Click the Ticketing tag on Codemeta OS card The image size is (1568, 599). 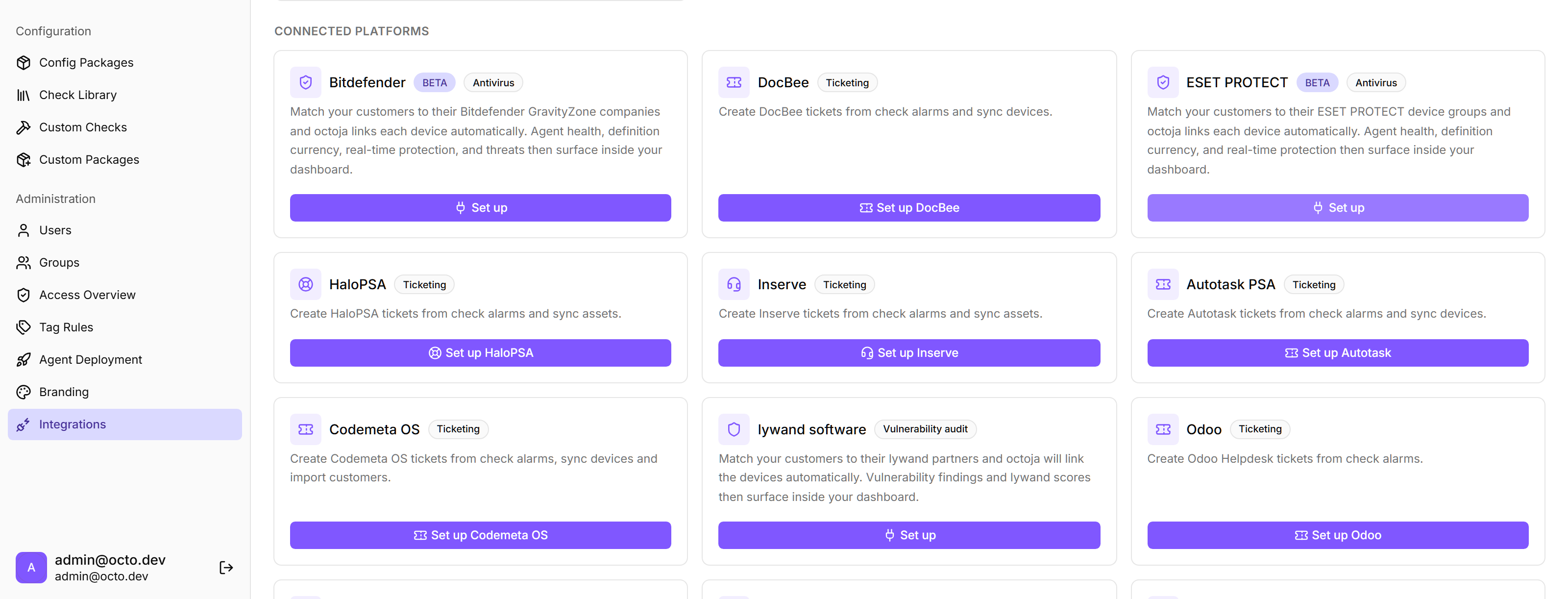(458, 429)
